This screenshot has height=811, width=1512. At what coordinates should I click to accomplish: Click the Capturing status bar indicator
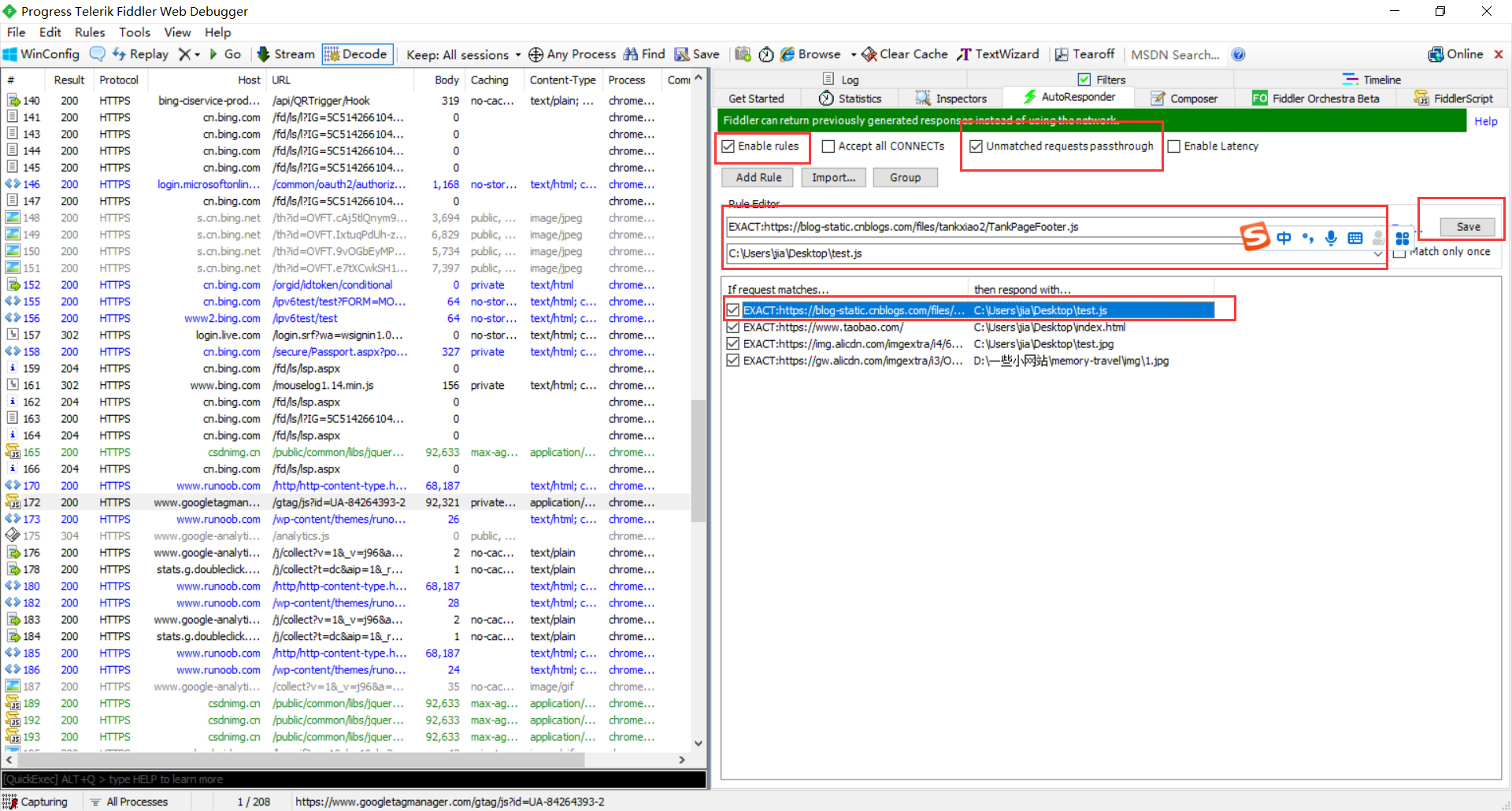click(x=36, y=802)
